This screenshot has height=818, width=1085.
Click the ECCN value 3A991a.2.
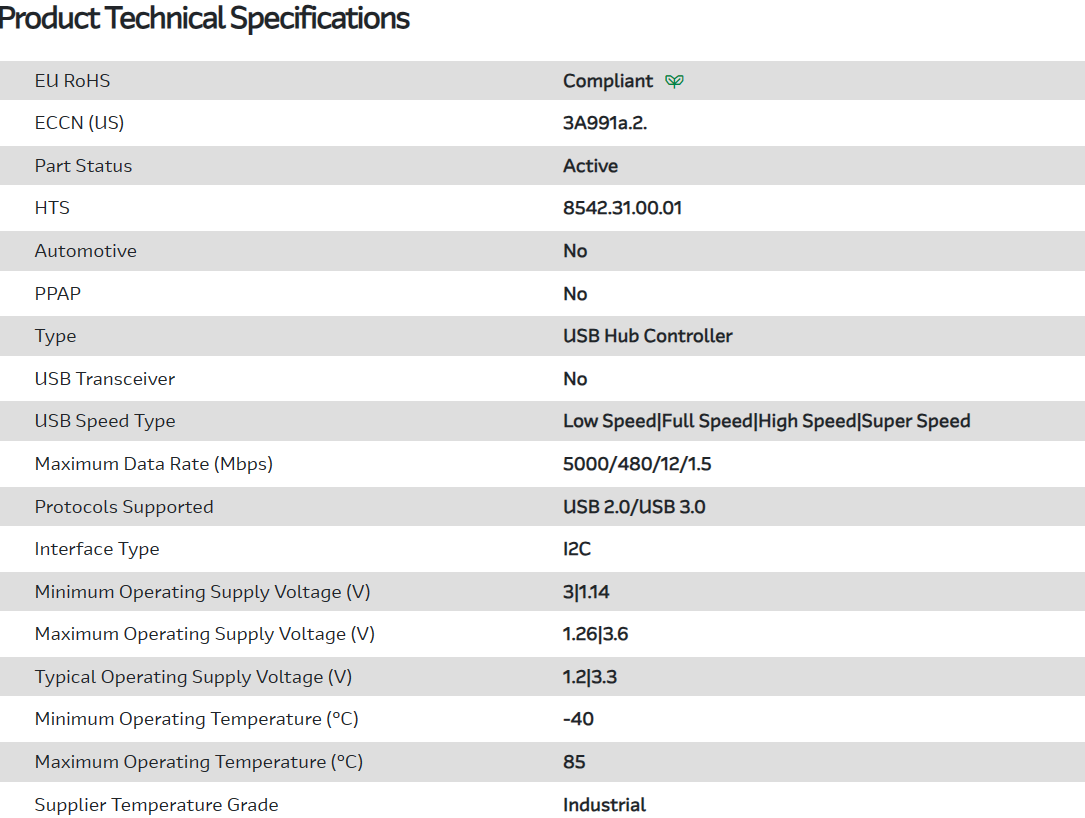coord(612,123)
